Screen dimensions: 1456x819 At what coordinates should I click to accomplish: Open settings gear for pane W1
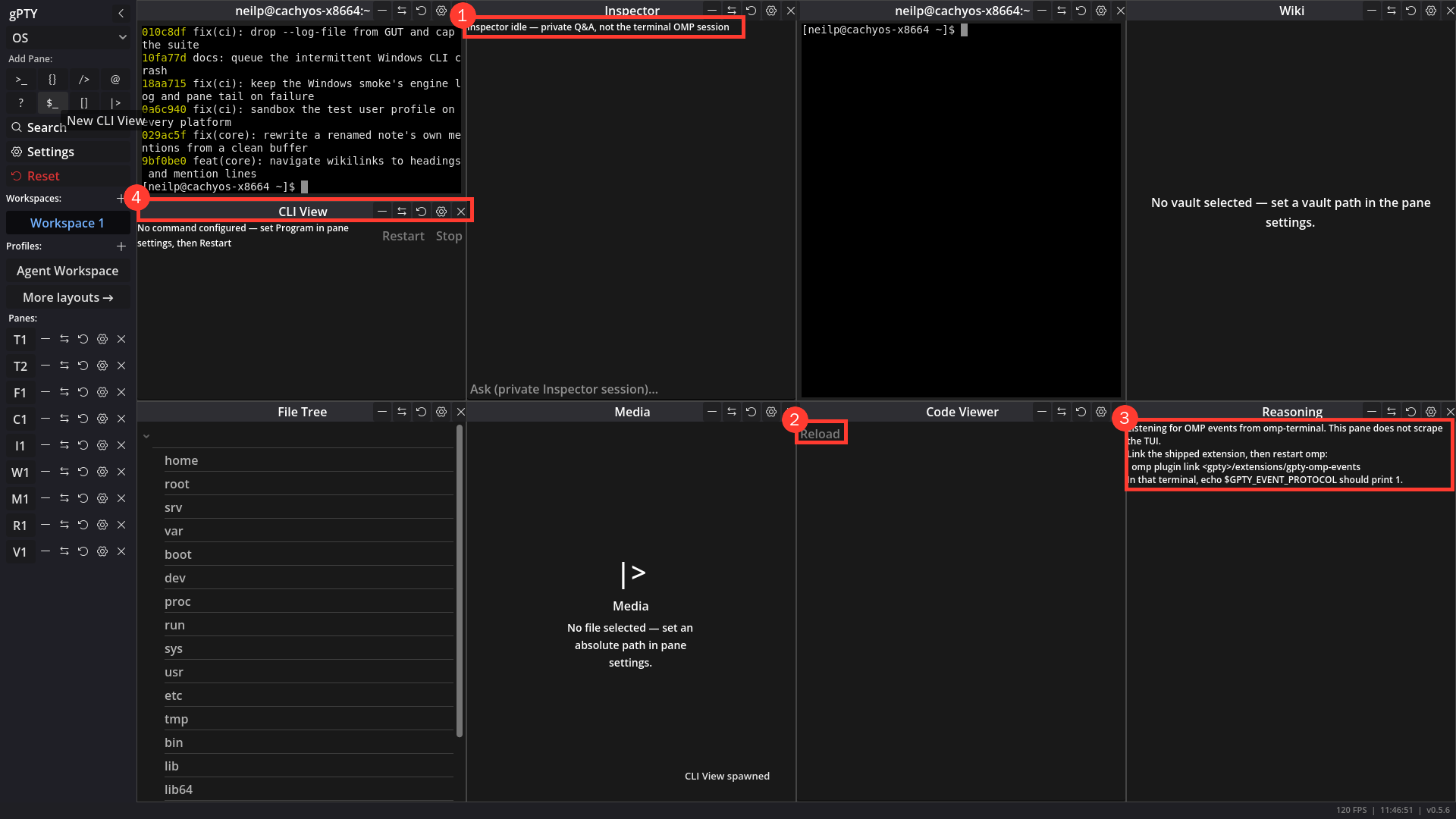tap(102, 472)
